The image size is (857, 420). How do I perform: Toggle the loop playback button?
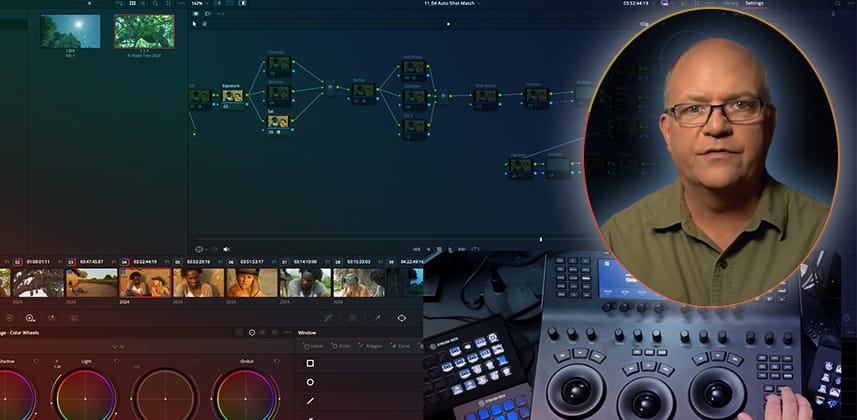click(x=475, y=249)
